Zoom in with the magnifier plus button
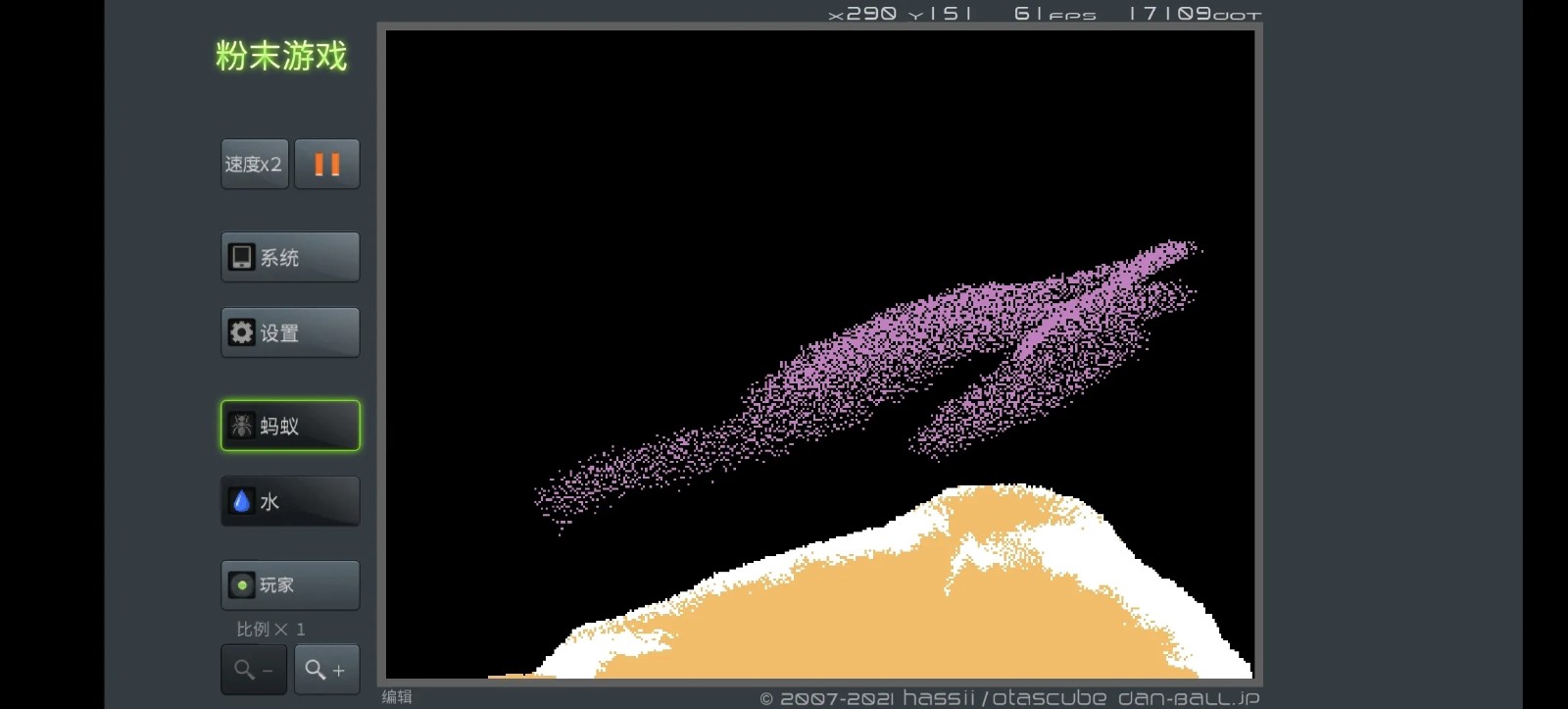1568x709 pixels. pyautogui.click(x=326, y=670)
